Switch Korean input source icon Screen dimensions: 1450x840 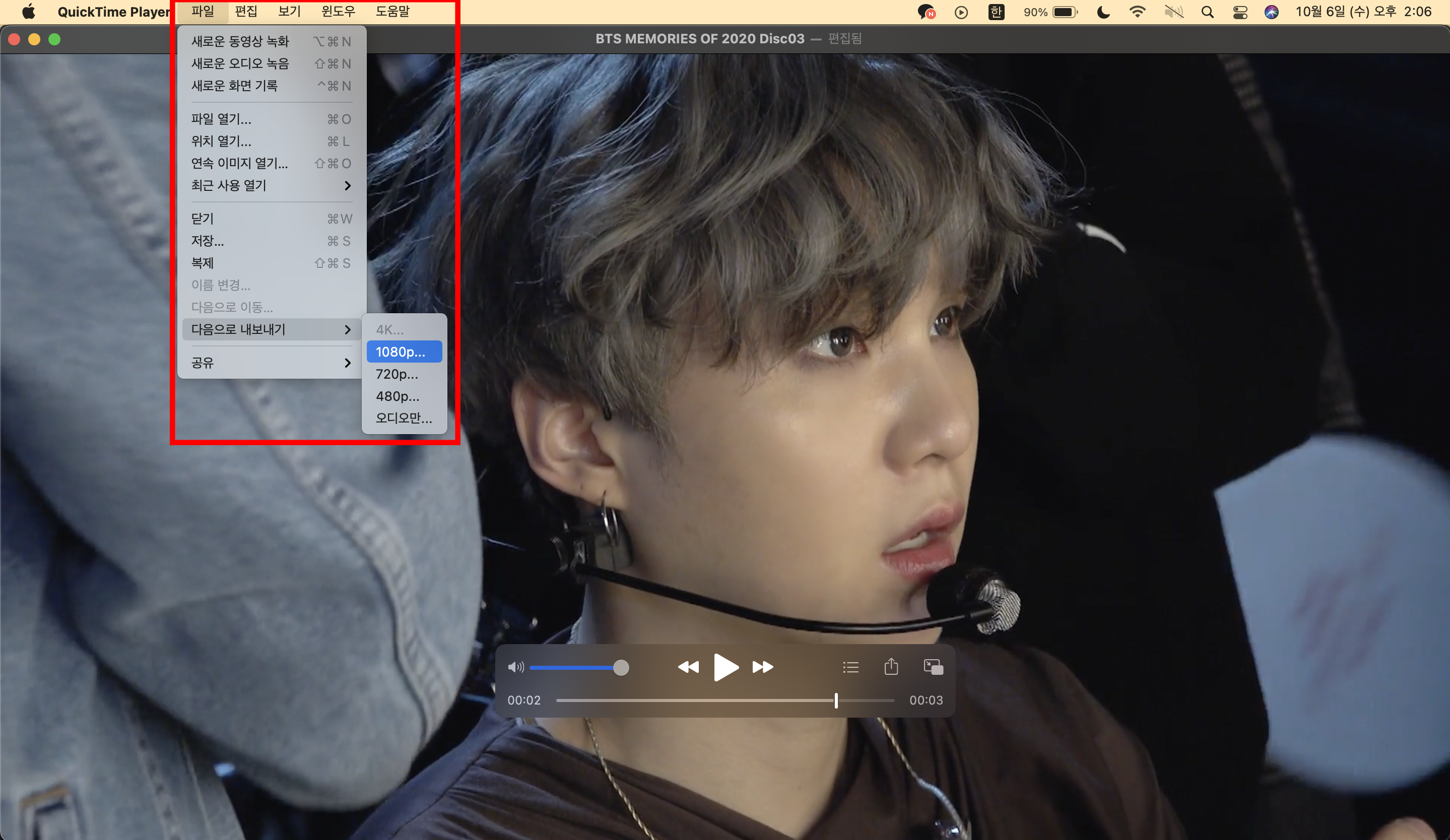tap(996, 12)
